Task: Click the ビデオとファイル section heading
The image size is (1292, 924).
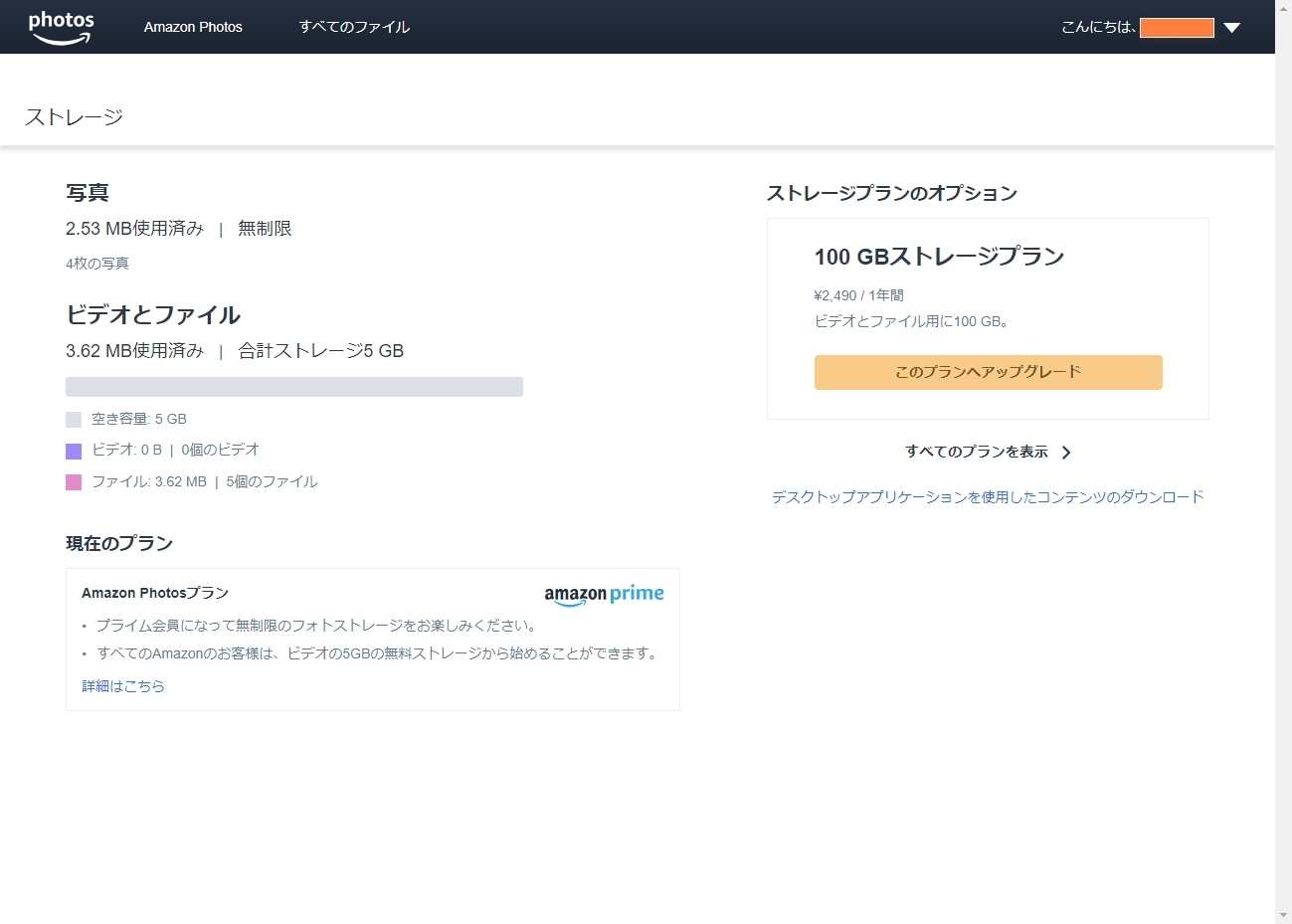Action: [153, 315]
